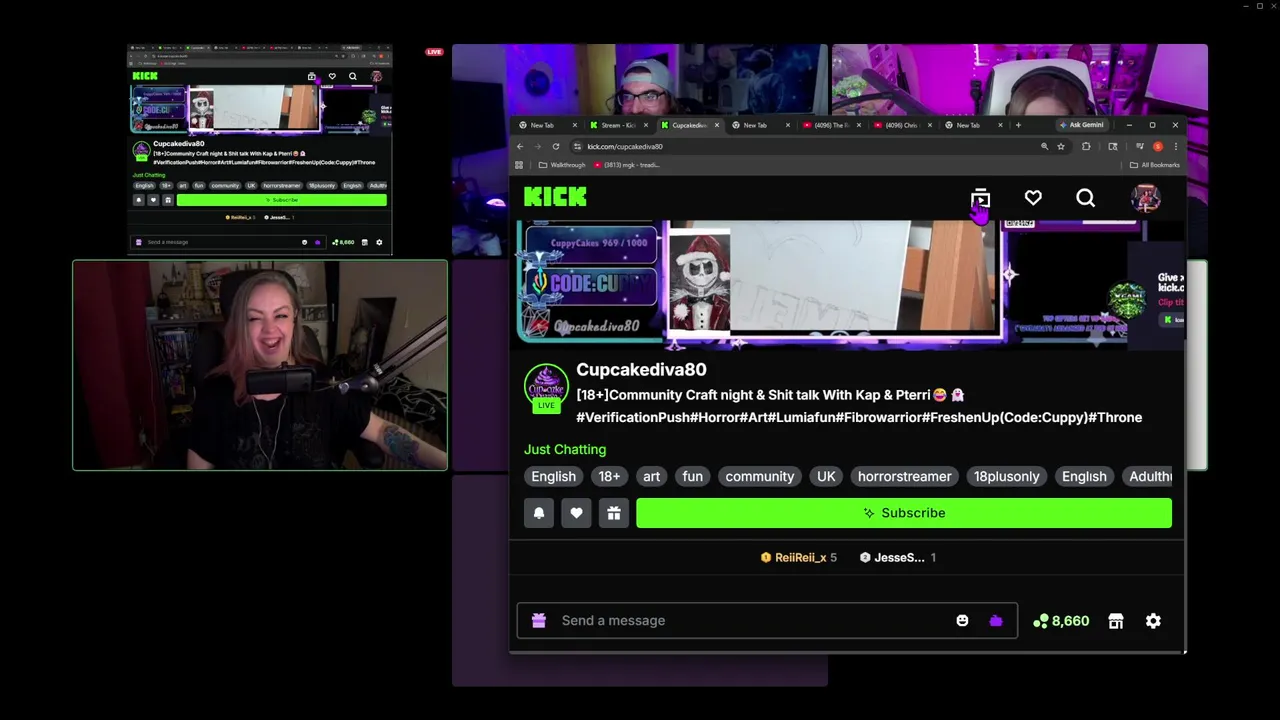Select the UK tag chip
1280x720 pixels.
coord(826,477)
